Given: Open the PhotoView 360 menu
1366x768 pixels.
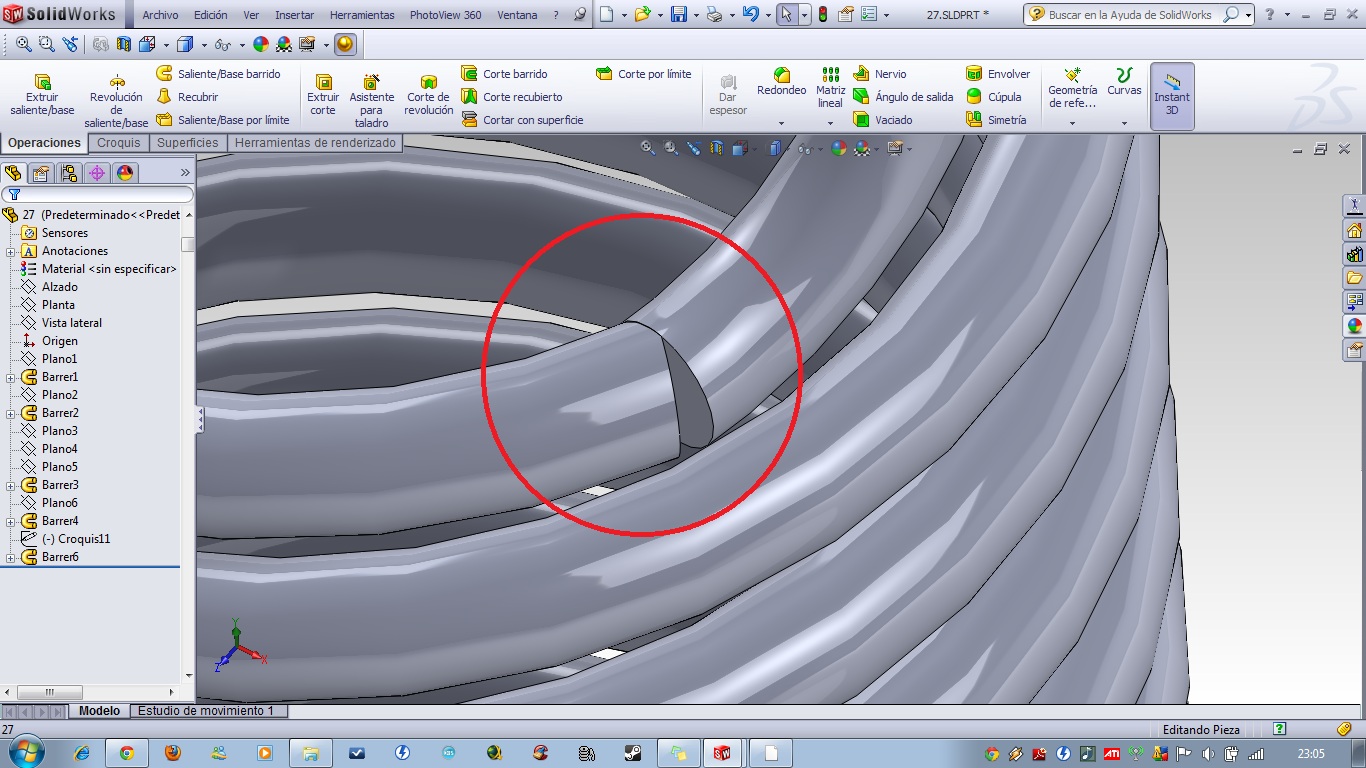Looking at the screenshot, I should coord(445,15).
